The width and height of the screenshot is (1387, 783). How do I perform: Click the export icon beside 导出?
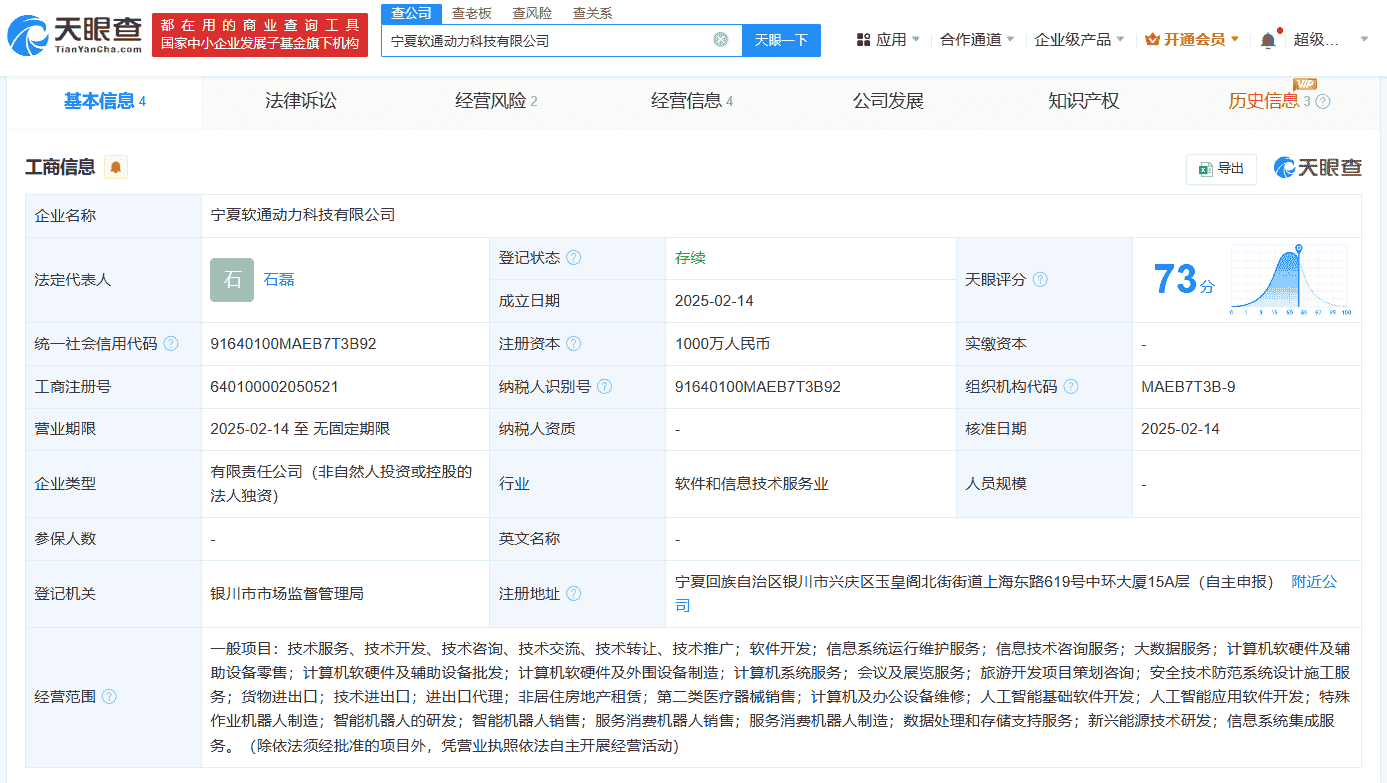coord(1207,169)
